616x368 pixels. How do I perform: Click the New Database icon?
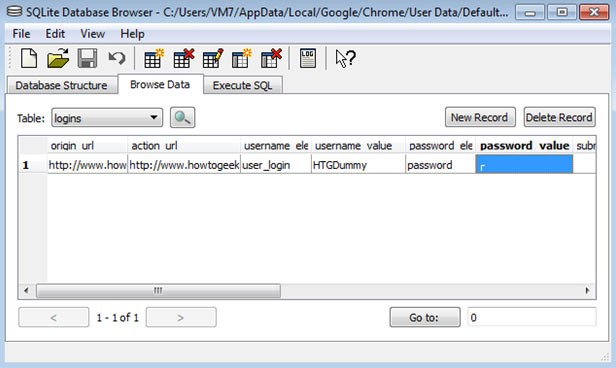pos(29,59)
